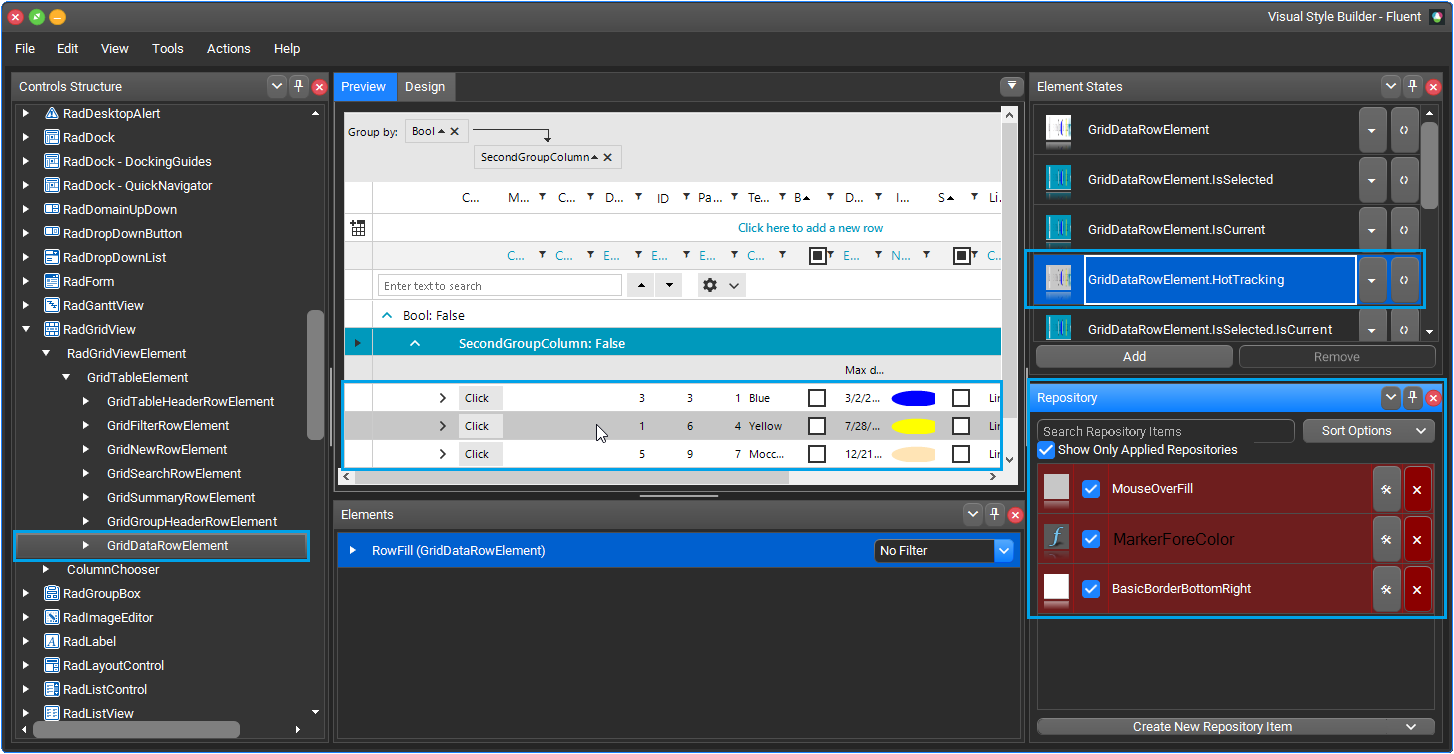Open the Tools menu
The height and width of the screenshot is (754, 1454).
pos(168,48)
